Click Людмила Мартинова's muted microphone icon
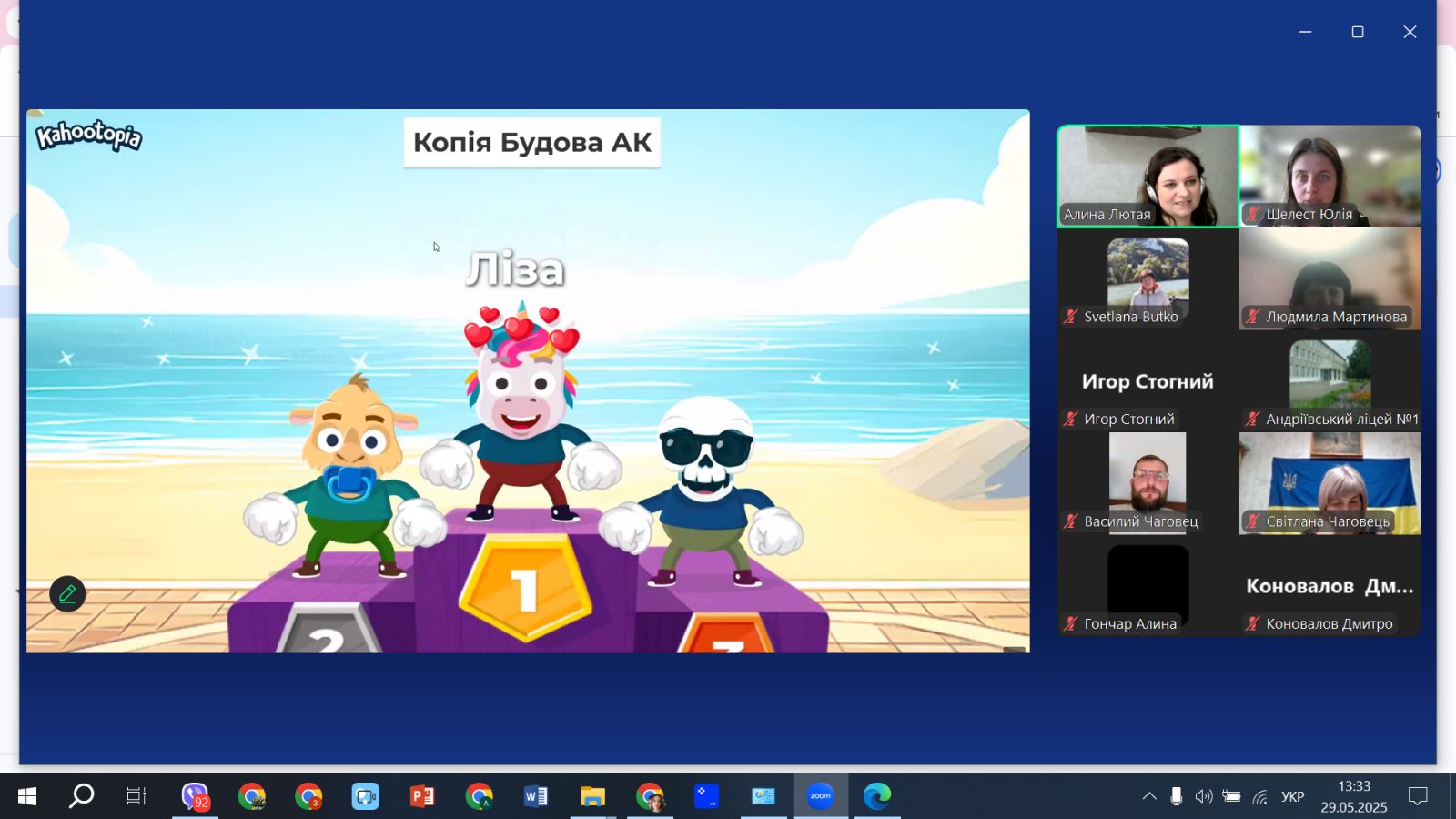 [1253, 317]
